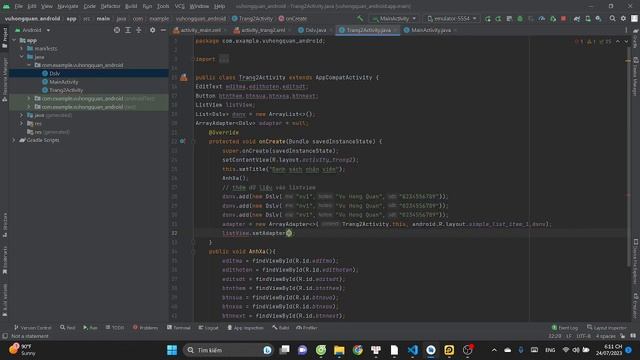The width and height of the screenshot is (640, 360).
Task: Unfold the collapsed import block in editor
Action: (224, 59)
